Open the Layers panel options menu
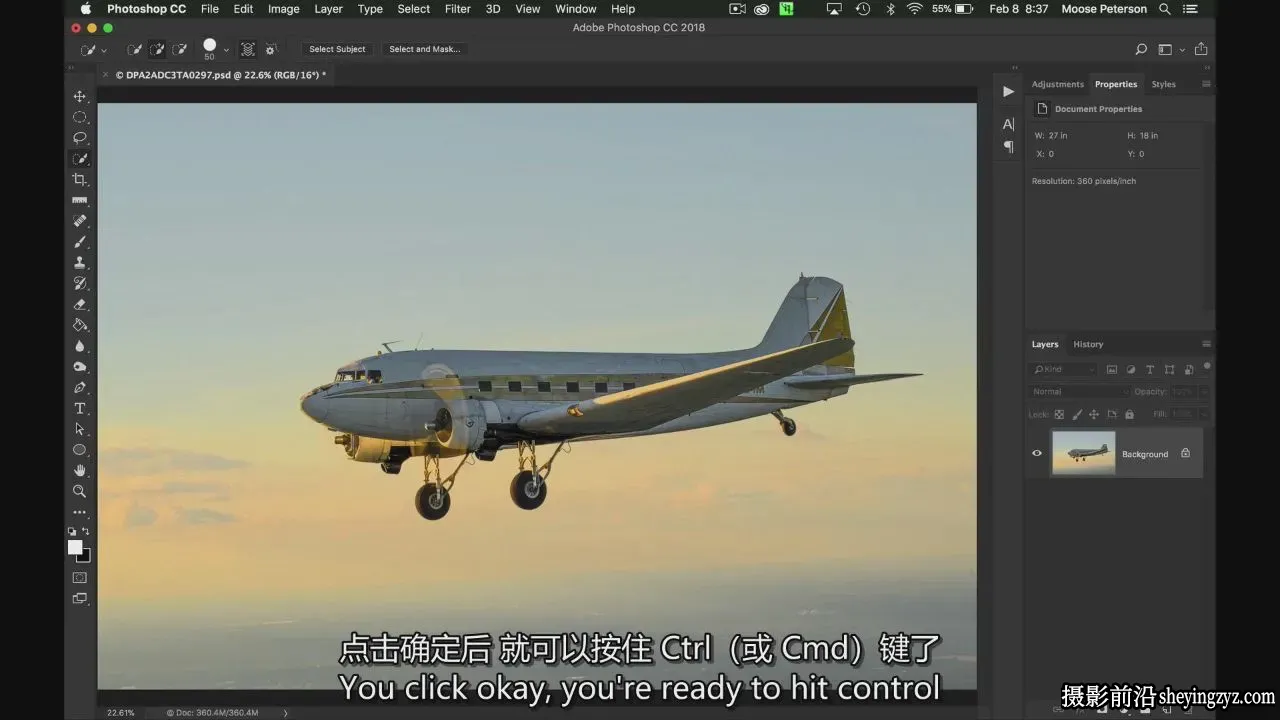 pos(1207,344)
